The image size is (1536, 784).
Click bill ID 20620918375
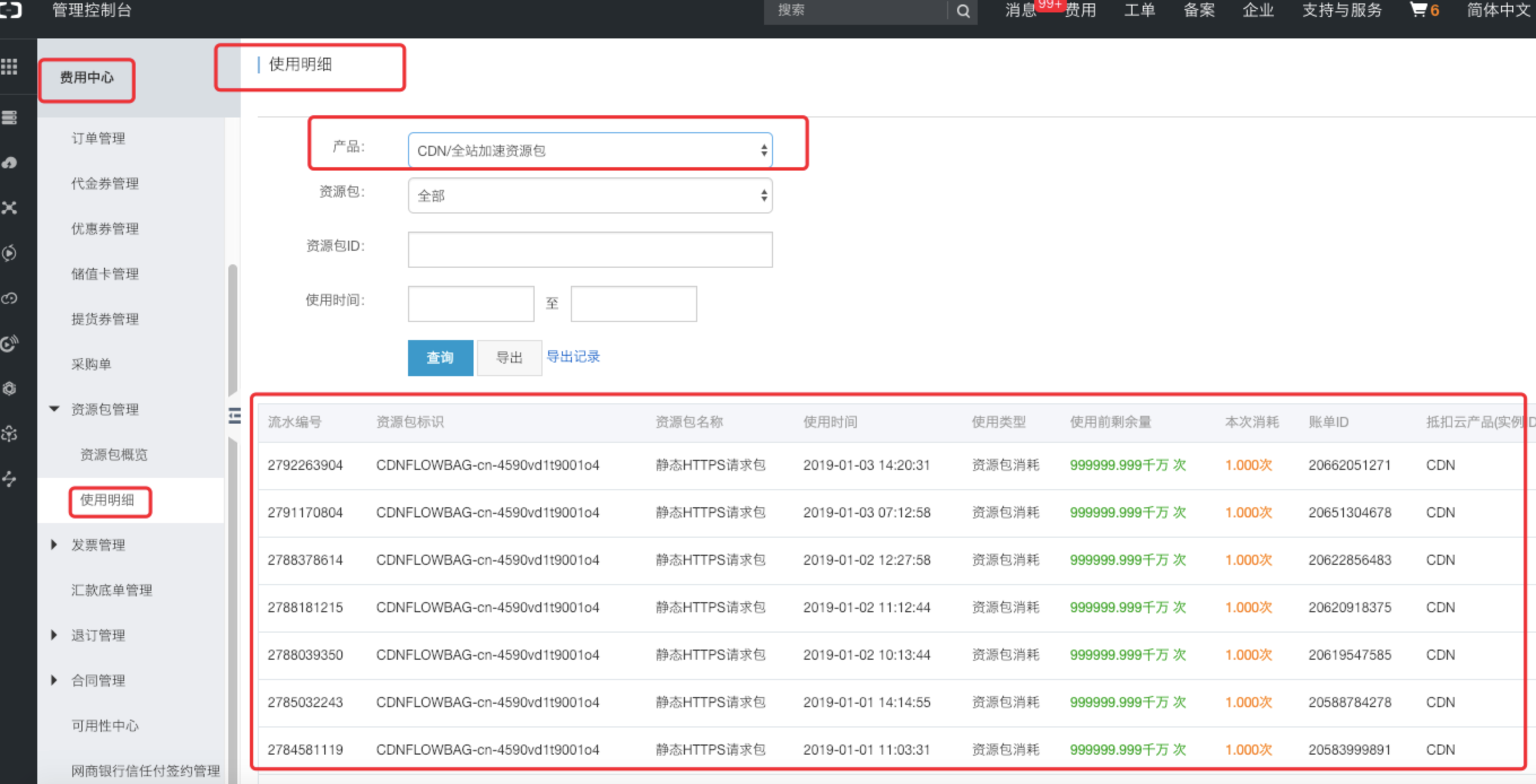pos(1350,608)
